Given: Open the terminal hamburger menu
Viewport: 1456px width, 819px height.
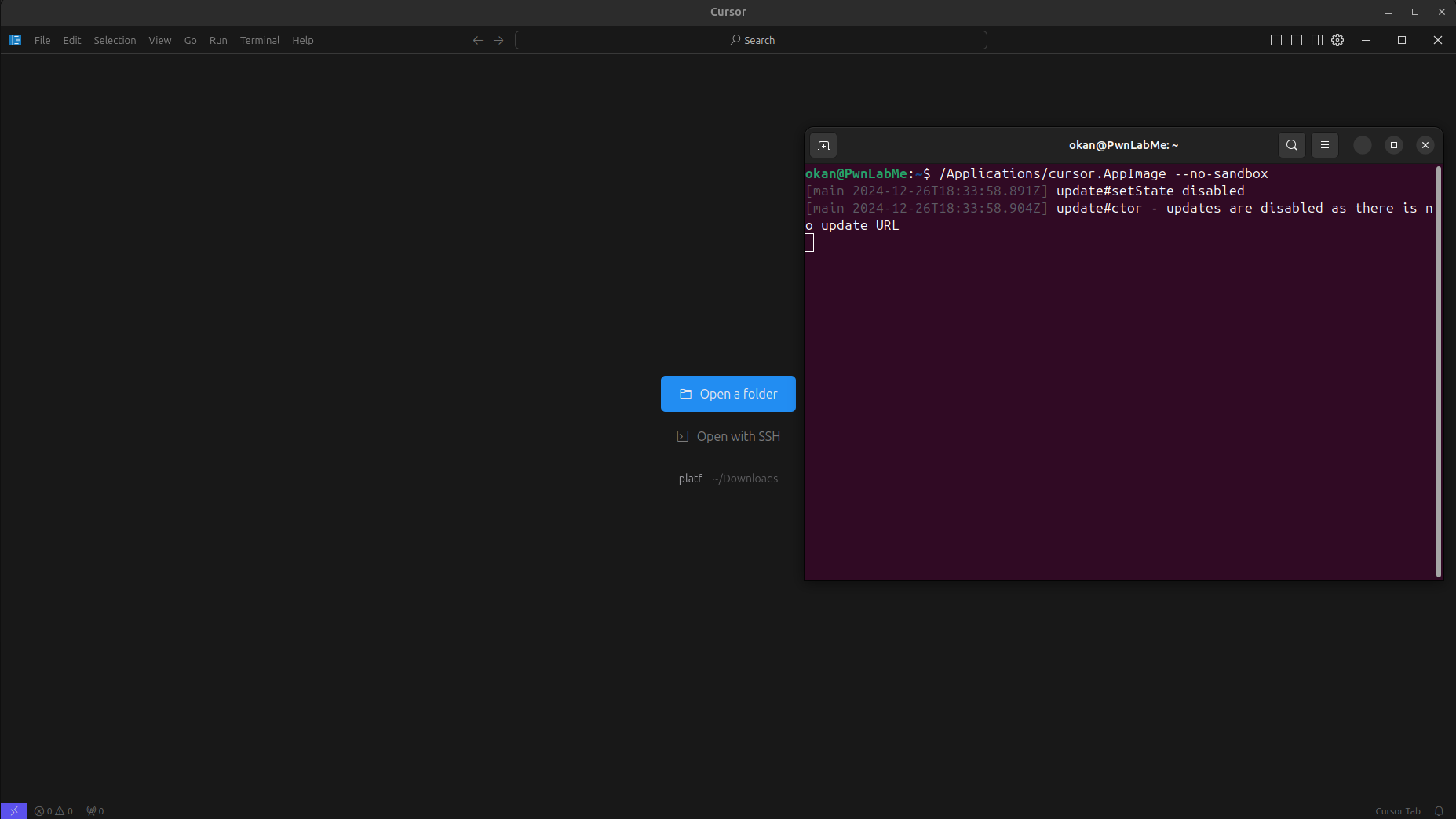Looking at the screenshot, I should (x=1324, y=145).
